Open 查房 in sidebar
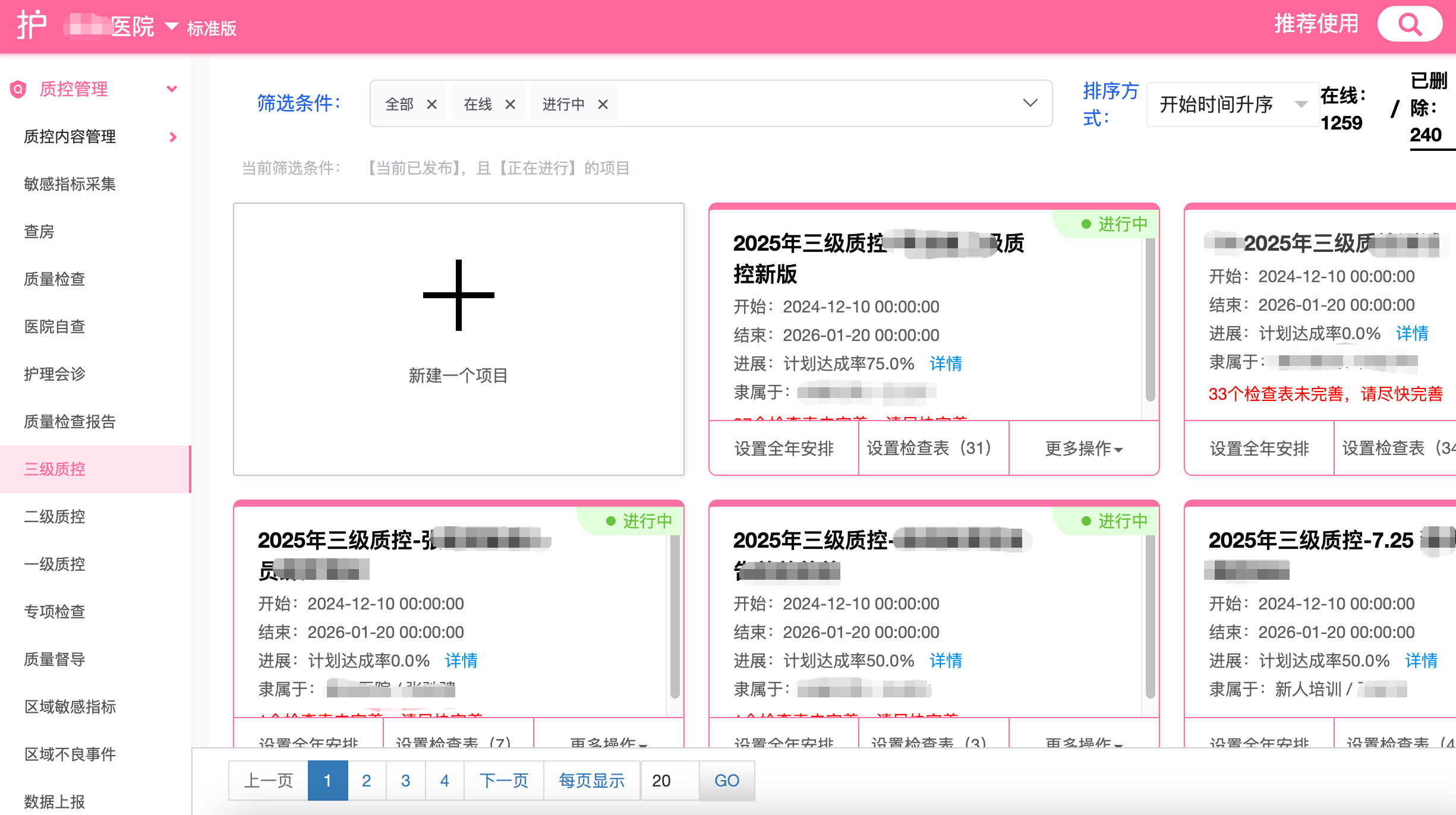 click(39, 232)
